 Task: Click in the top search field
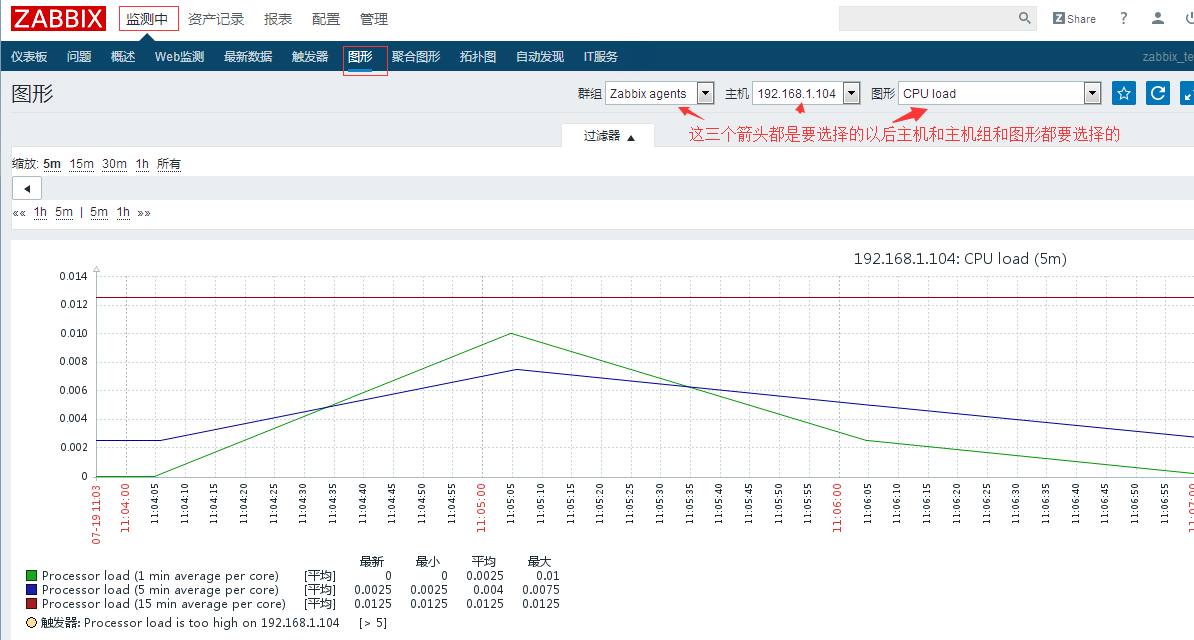click(x=925, y=18)
